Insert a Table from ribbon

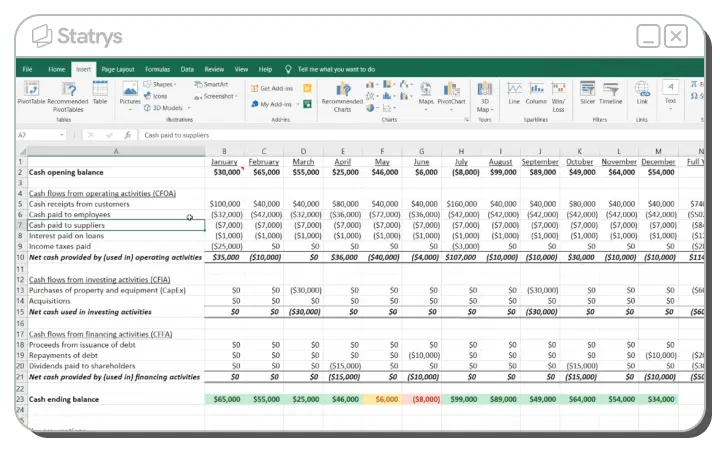[x=100, y=92]
